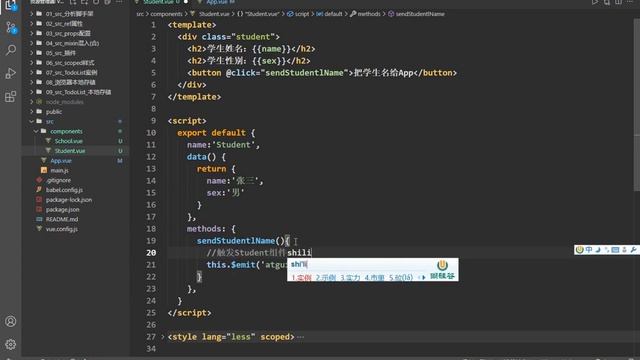Click the wrench icon beside methods breadcrumb
Image resolution: width=640 pixels, height=360 pixels.
tap(353, 14)
